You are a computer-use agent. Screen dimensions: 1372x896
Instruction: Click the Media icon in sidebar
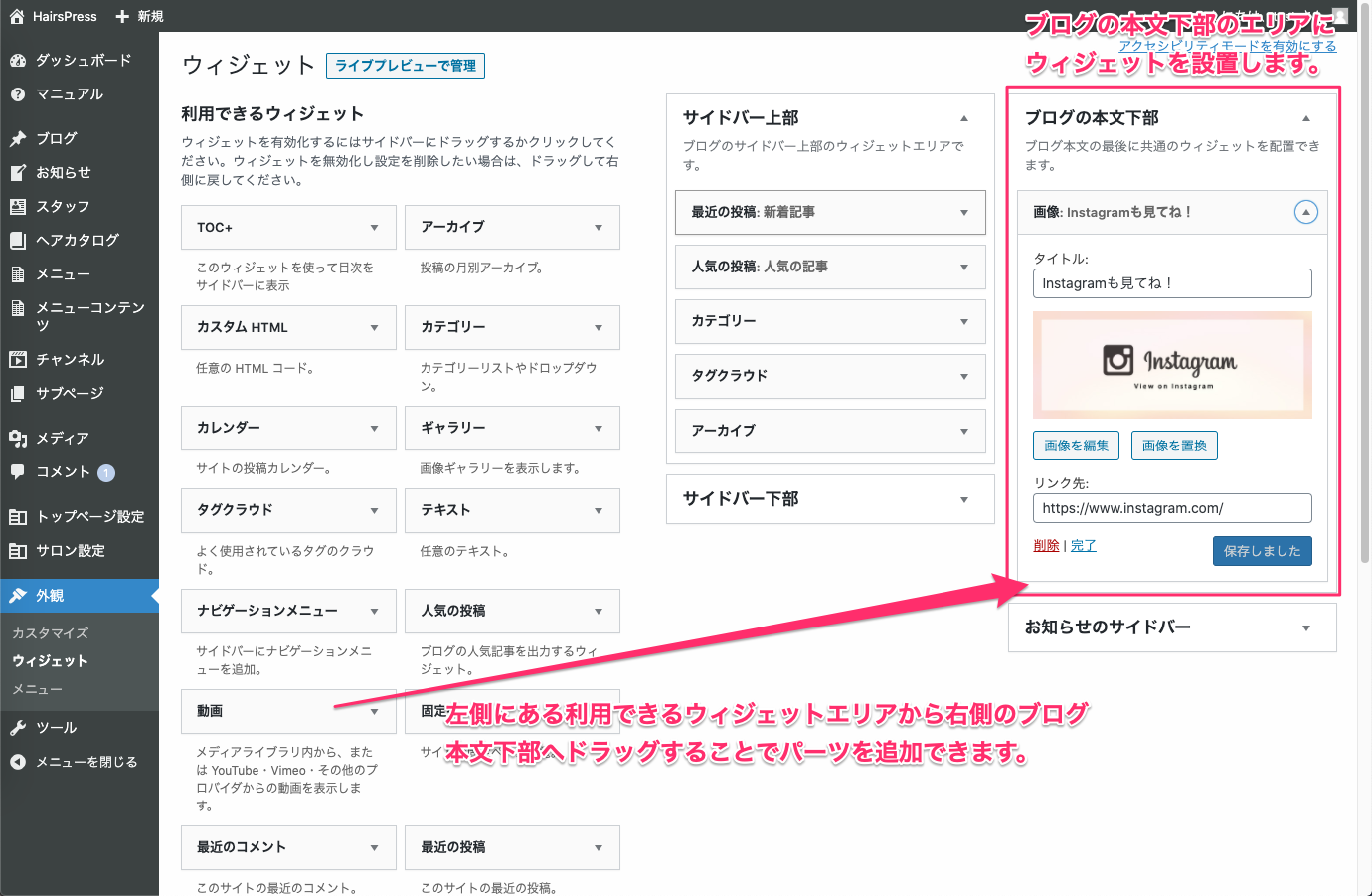pos(18,439)
